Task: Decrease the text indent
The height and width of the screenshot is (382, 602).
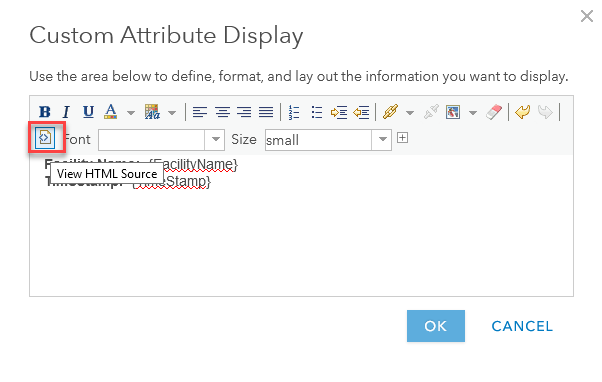Action: (x=361, y=112)
